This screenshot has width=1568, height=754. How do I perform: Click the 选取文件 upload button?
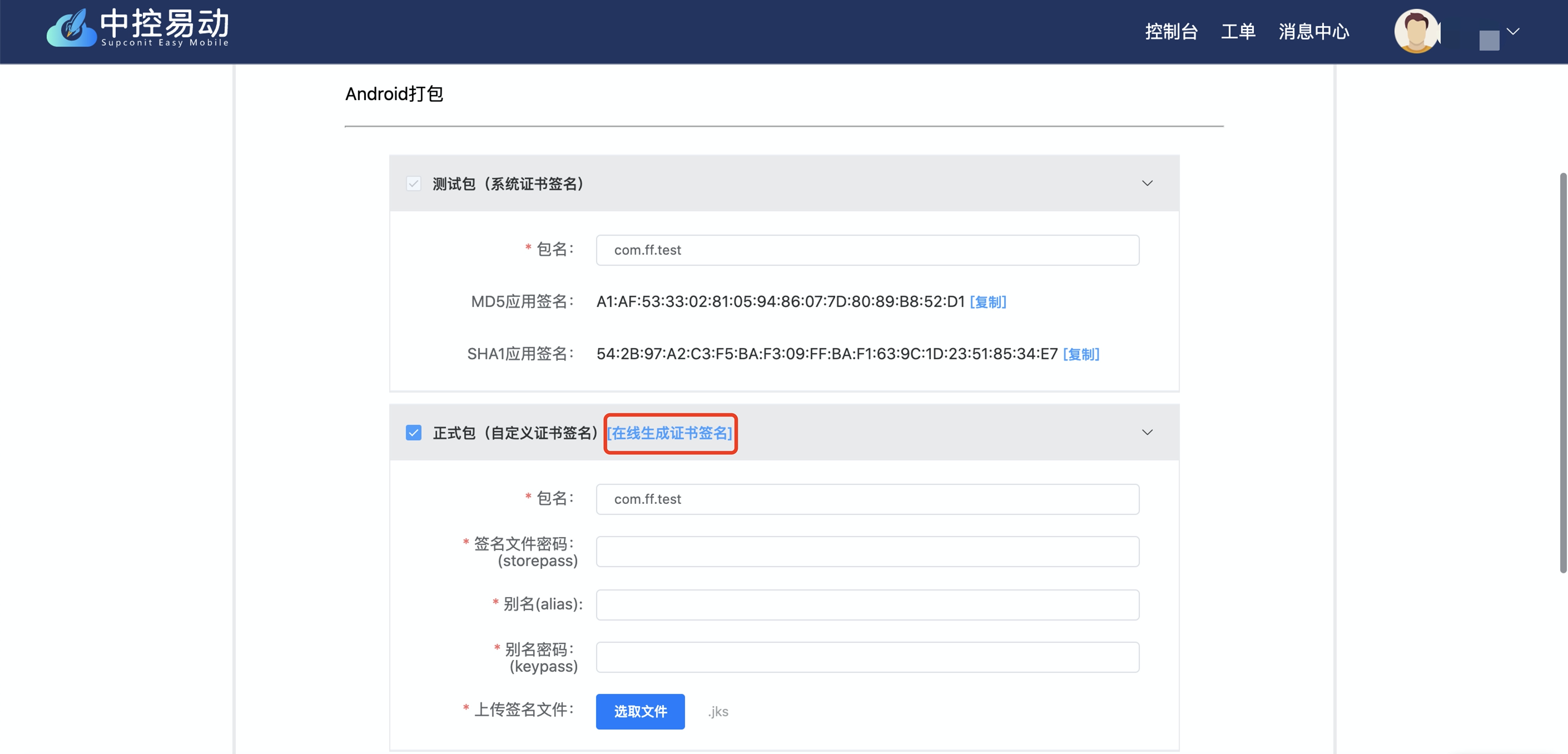tap(640, 711)
